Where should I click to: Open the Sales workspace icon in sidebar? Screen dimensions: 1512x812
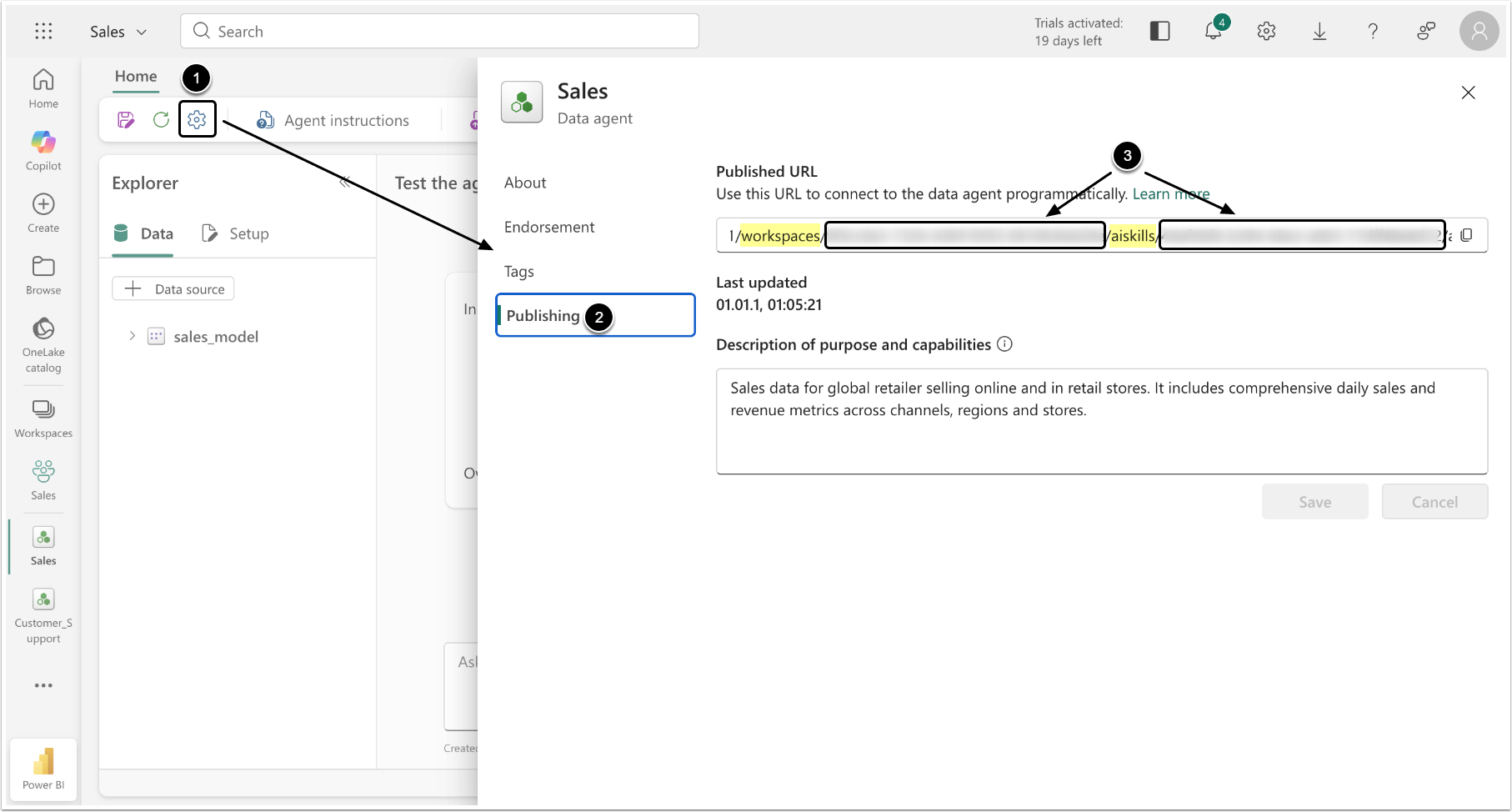(43, 481)
